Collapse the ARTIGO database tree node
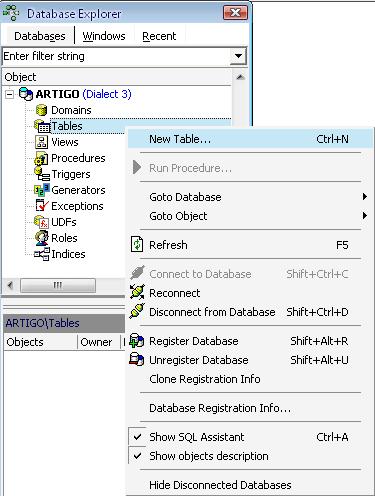 tap(10, 94)
